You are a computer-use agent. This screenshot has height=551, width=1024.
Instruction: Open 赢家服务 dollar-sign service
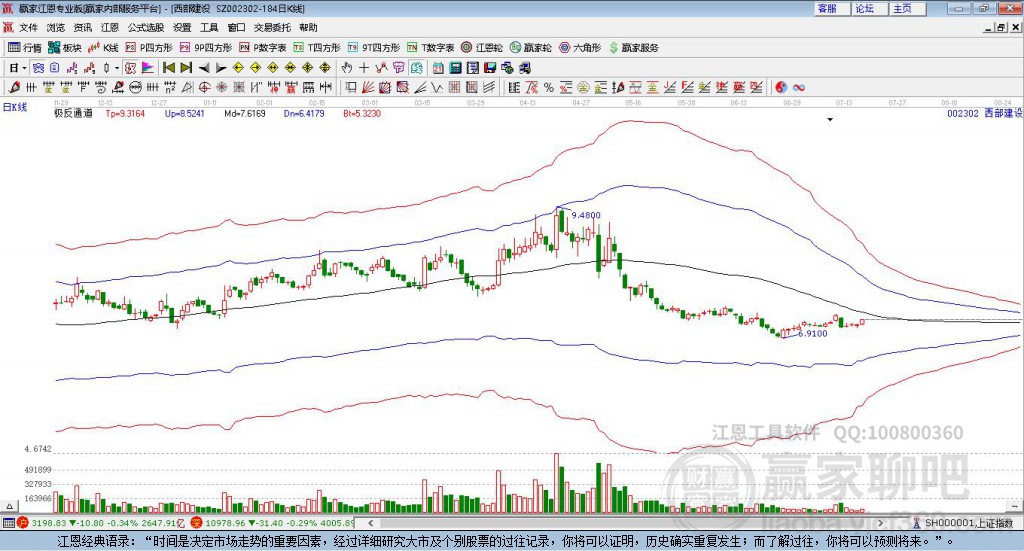click(x=633, y=48)
